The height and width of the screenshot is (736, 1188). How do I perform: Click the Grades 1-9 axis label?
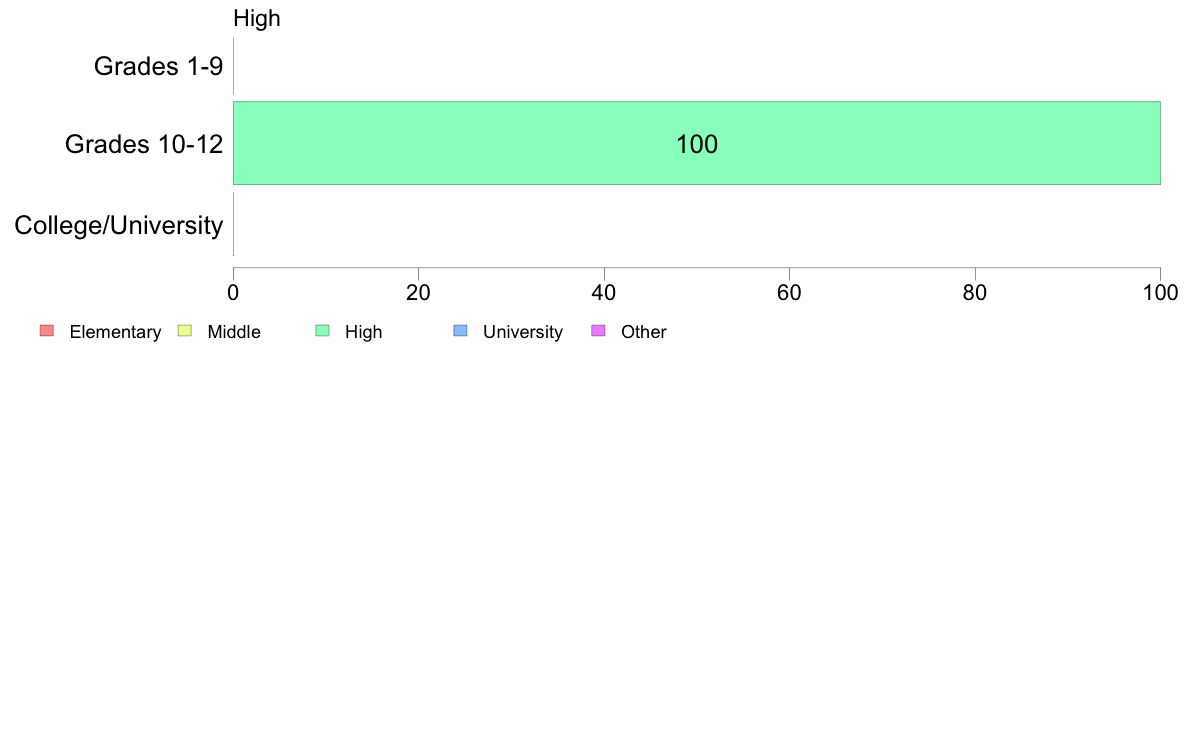point(158,66)
